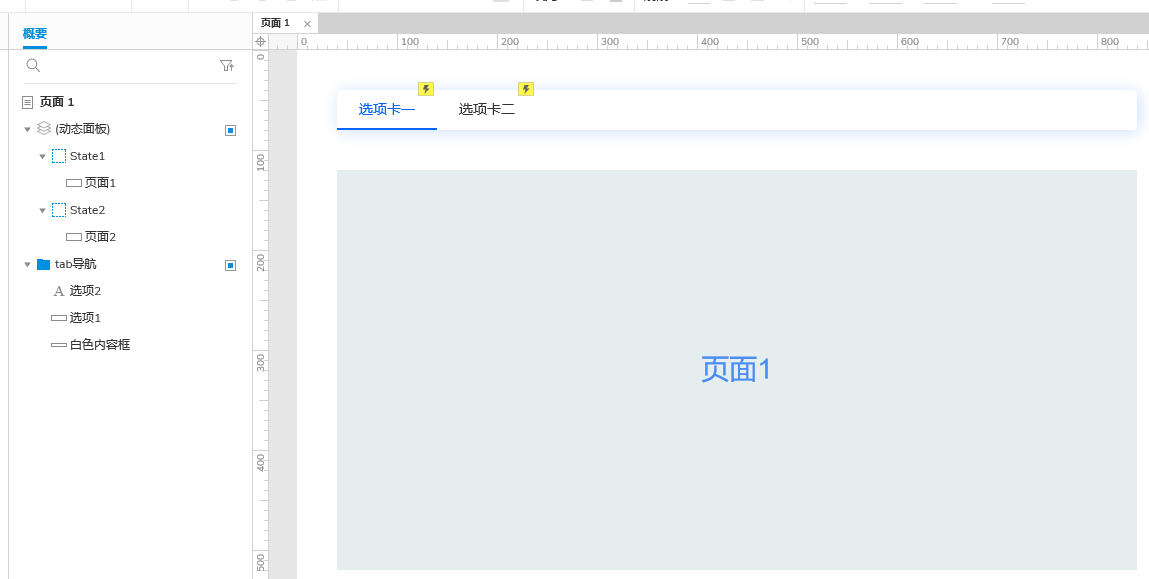Click the lightning interaction badge above 选项卡一
Viewport: 1149px width, 579px height.
(x=426, y=89)
